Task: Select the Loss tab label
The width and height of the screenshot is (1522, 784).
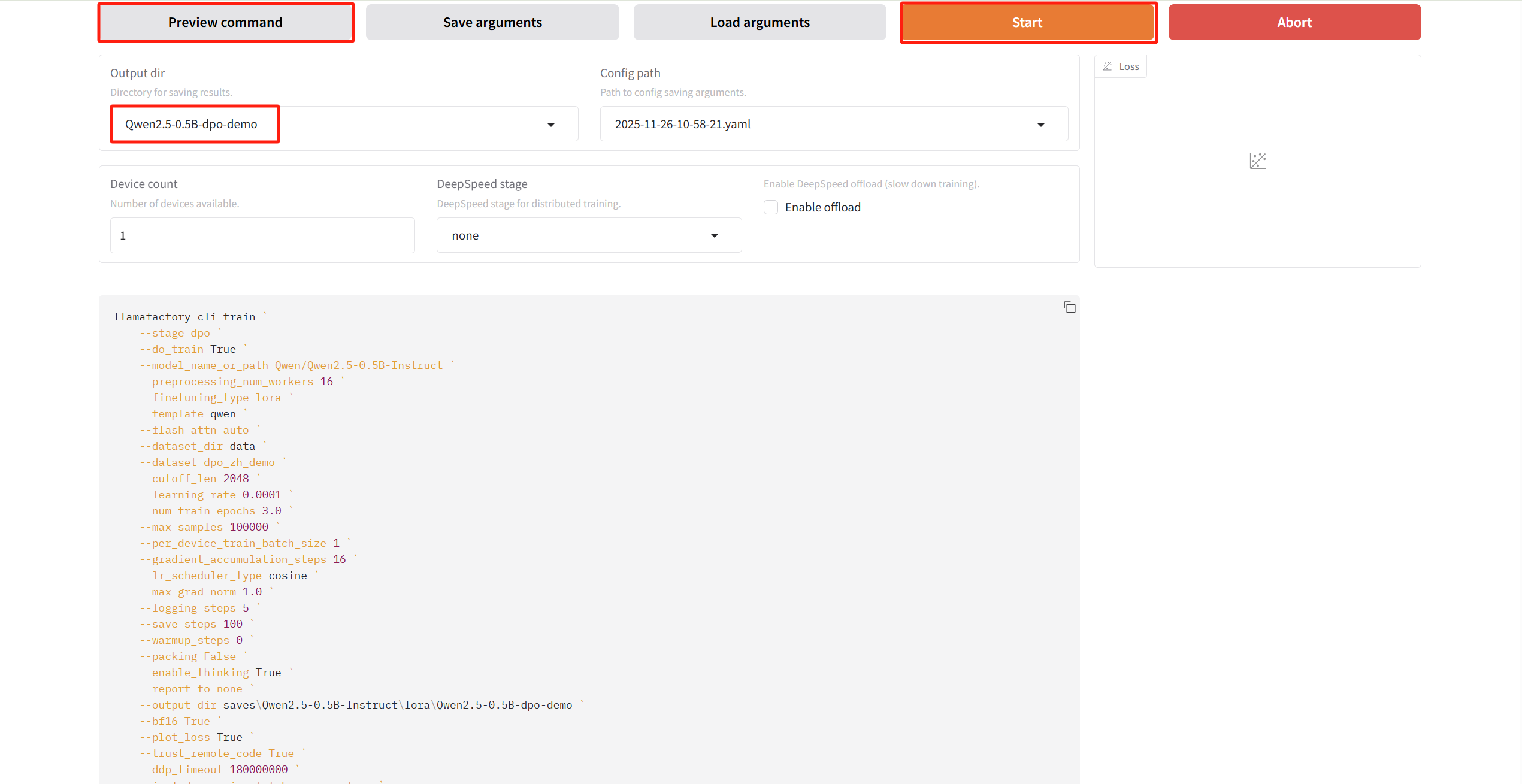Action: pos(1128,66)
